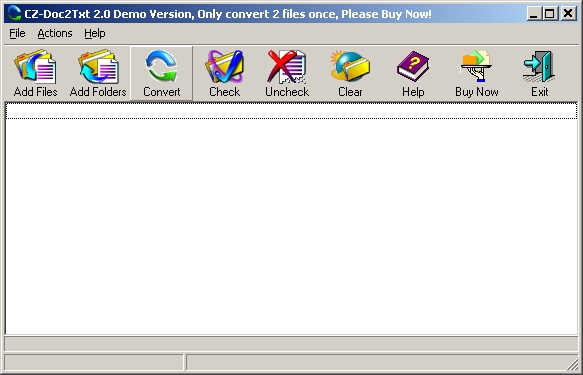Quit using the Exit door icon
Image resolution: width=583 pixels, height=375 pixels.
point(539,73)
